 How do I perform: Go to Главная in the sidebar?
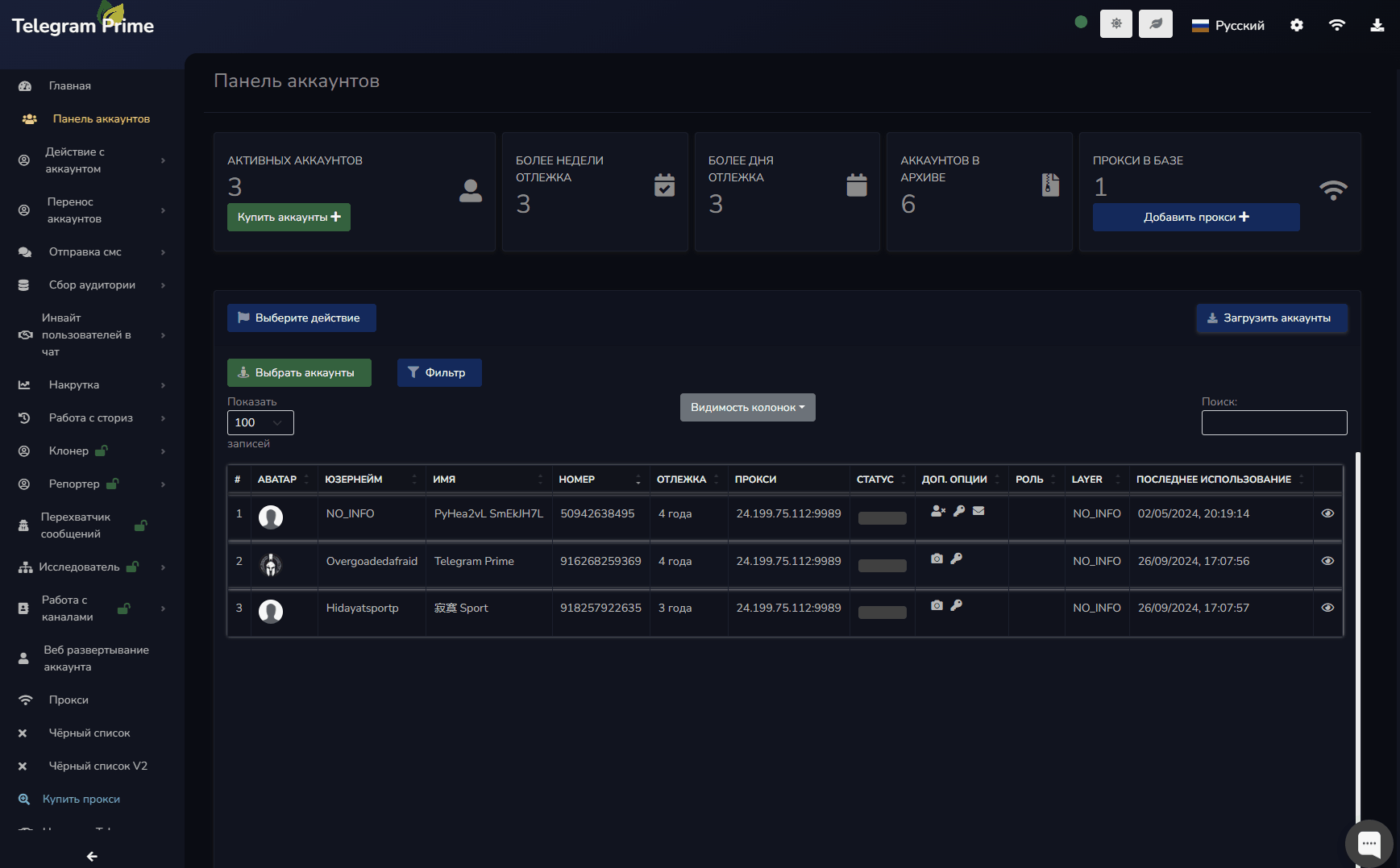coord(69,85)
